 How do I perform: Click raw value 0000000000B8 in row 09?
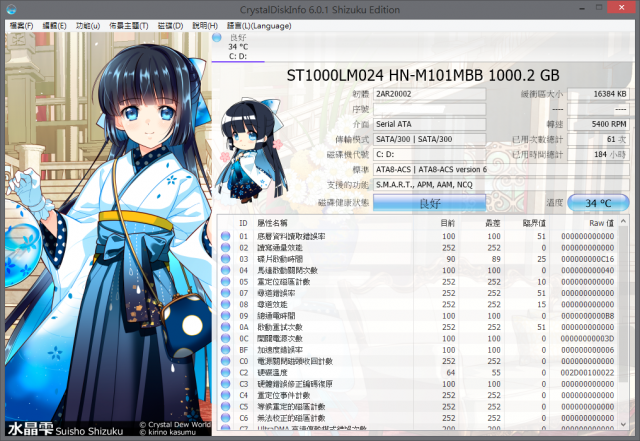(587, 316)
